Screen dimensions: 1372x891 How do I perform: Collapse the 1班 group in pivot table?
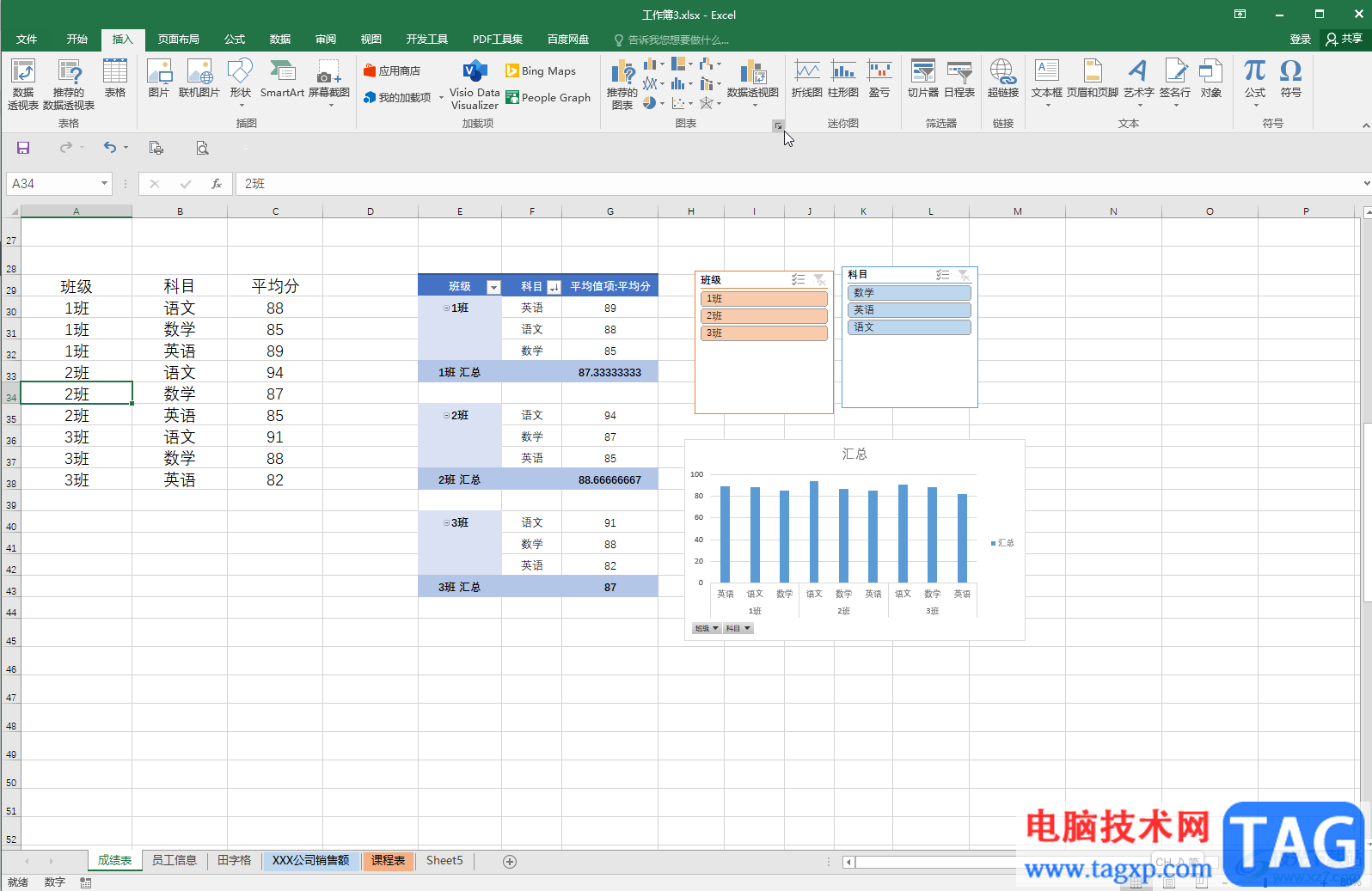(446, 308)
